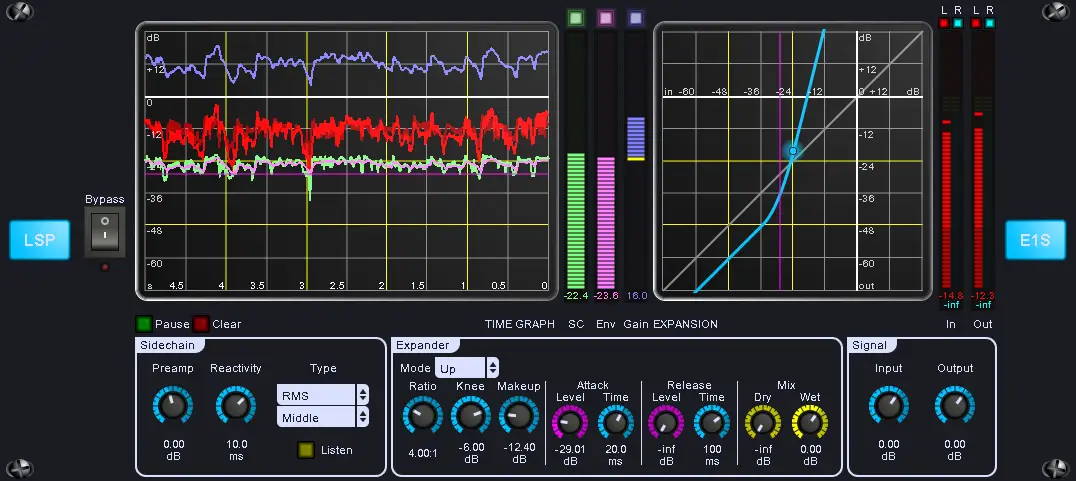The image size is (1076, 481).
Task: Click the output meter reading -12.3
Action: pyautogui.click(x=983, y=296)
